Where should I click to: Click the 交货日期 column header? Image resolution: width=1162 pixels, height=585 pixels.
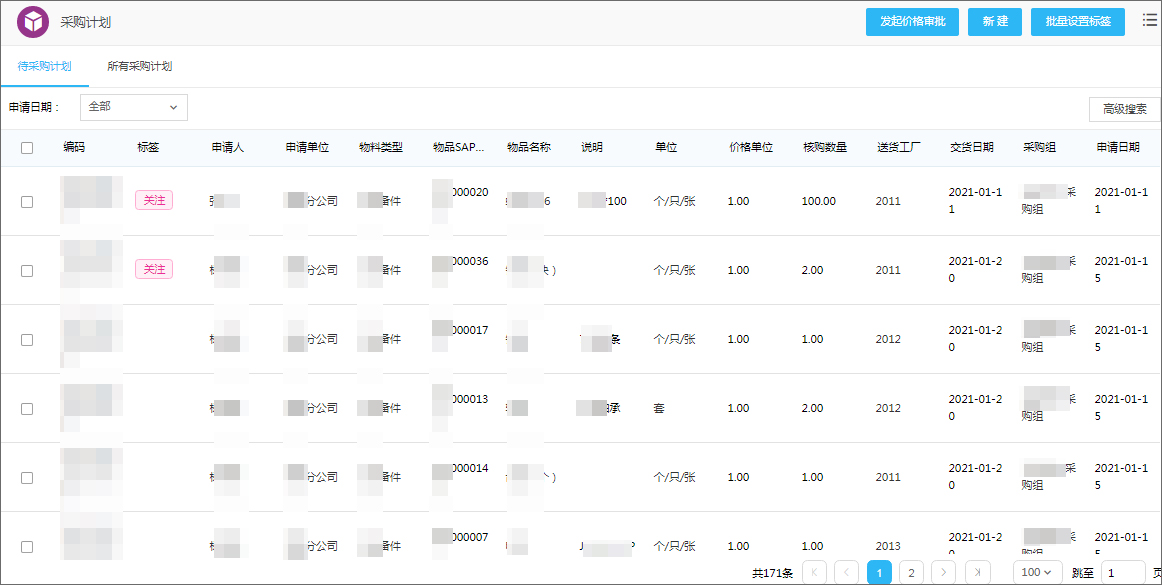[972, 148]
